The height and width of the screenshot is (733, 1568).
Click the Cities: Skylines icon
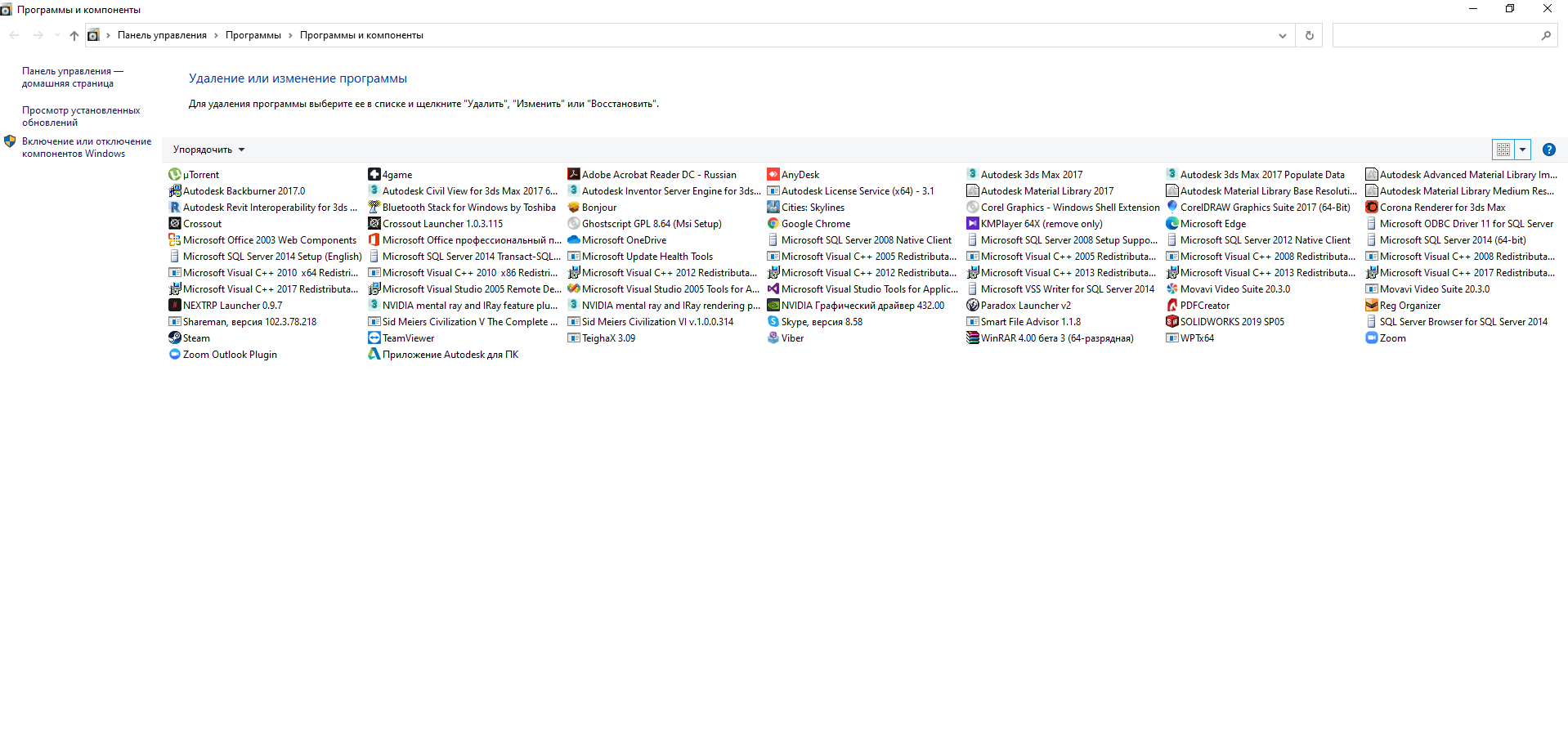(773, 207)
